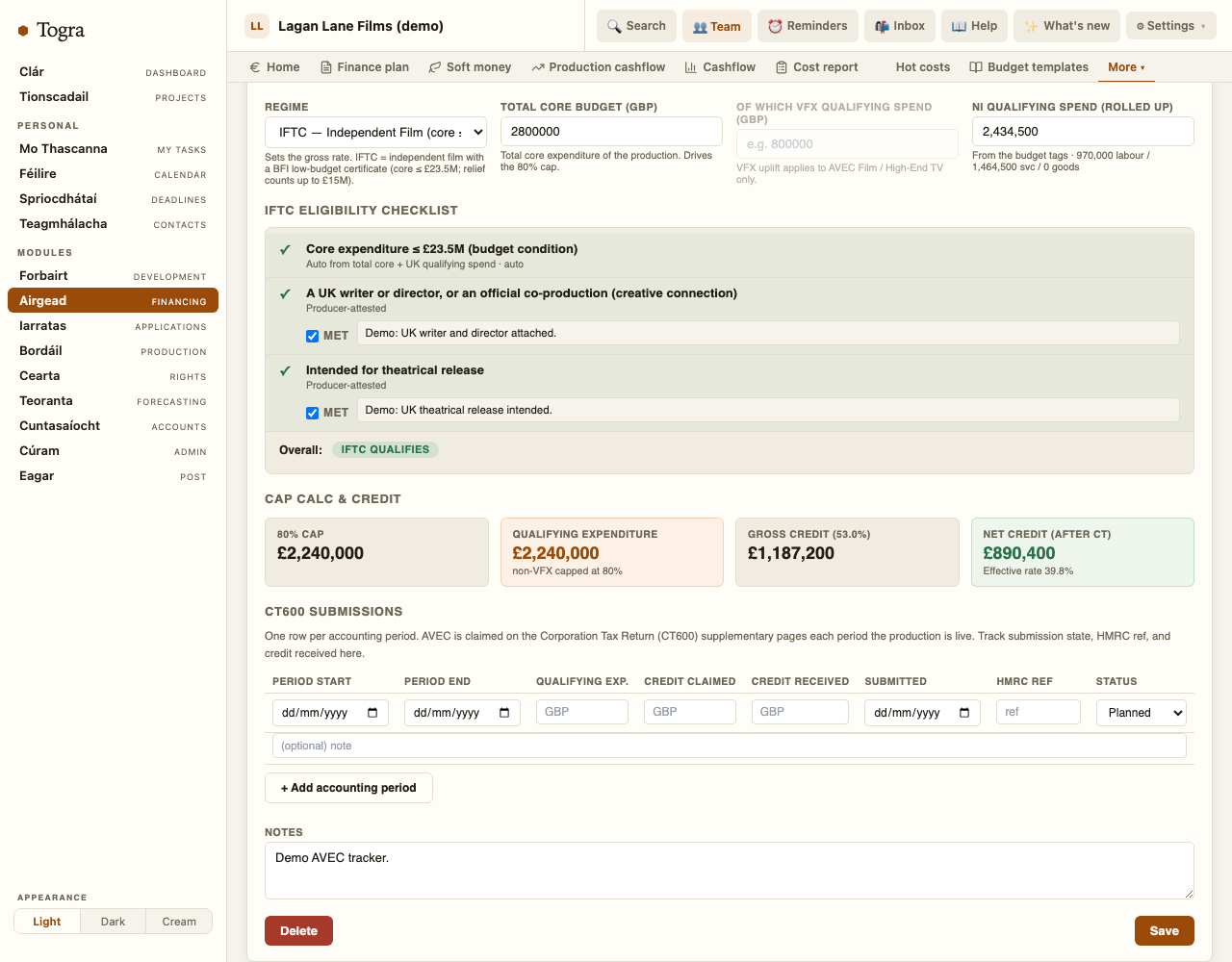Click the Search magnifier icon
Screen dimensions: 1232x962
tap(614, 26)
